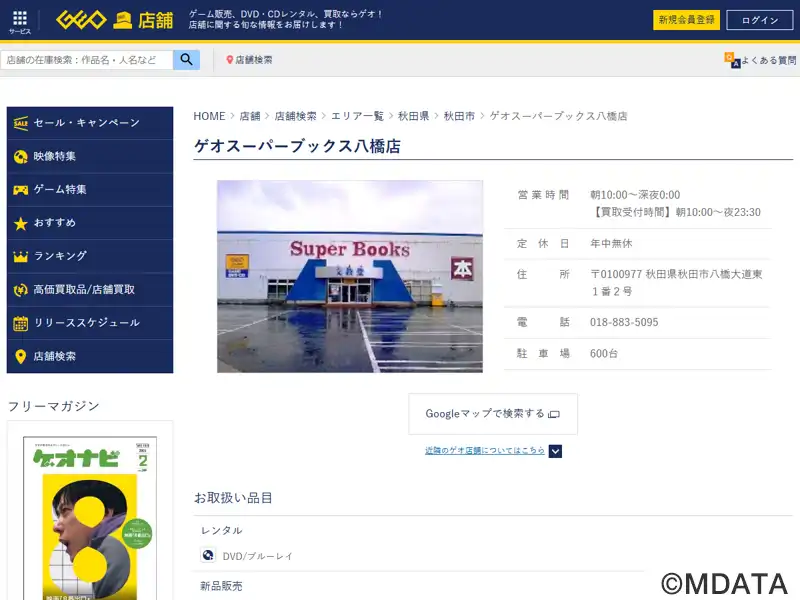
Task: Select ランキング in sidebar menu
Action: coord(90,256)
